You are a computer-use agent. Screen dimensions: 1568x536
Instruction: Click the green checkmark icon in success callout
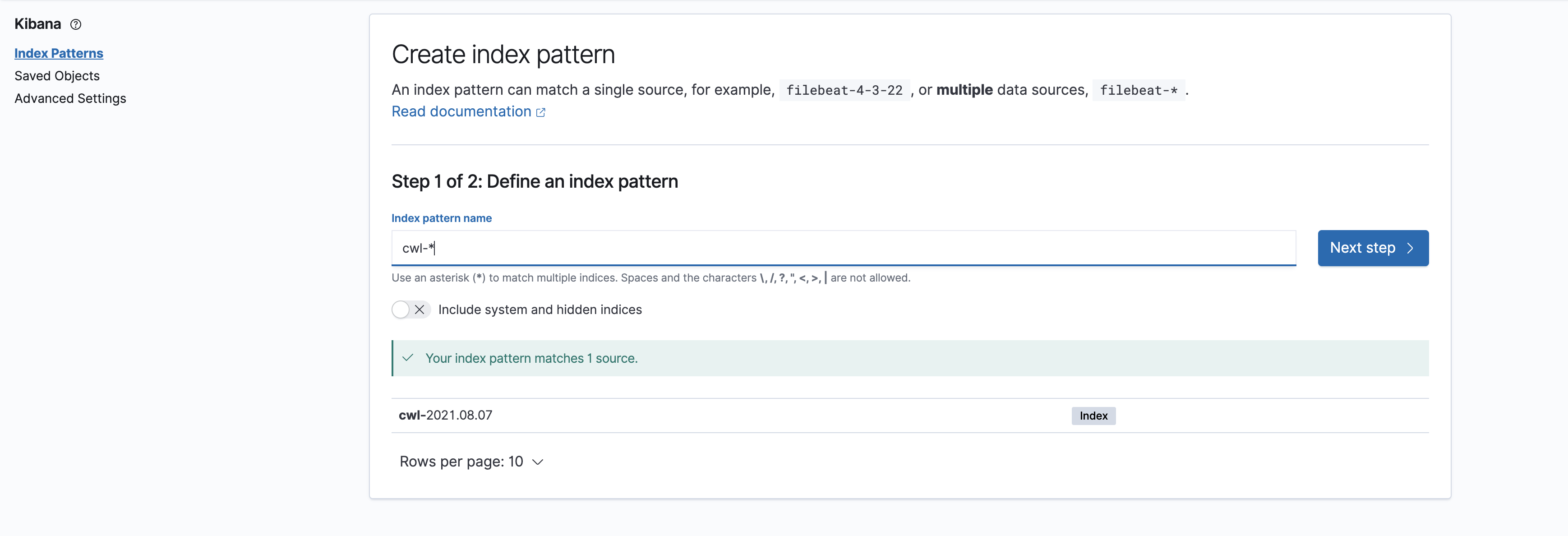pos(408,358)
